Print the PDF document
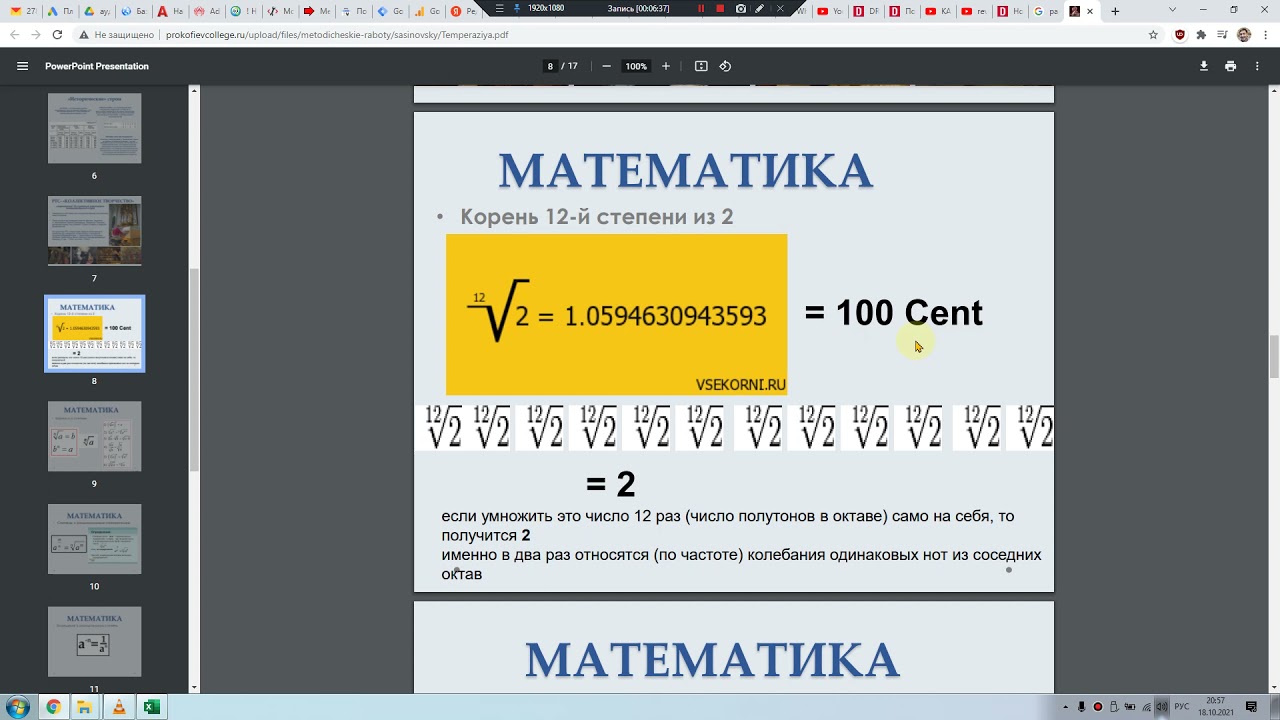The height and width of the screenshot is (720, 1280). [1230, 66]
